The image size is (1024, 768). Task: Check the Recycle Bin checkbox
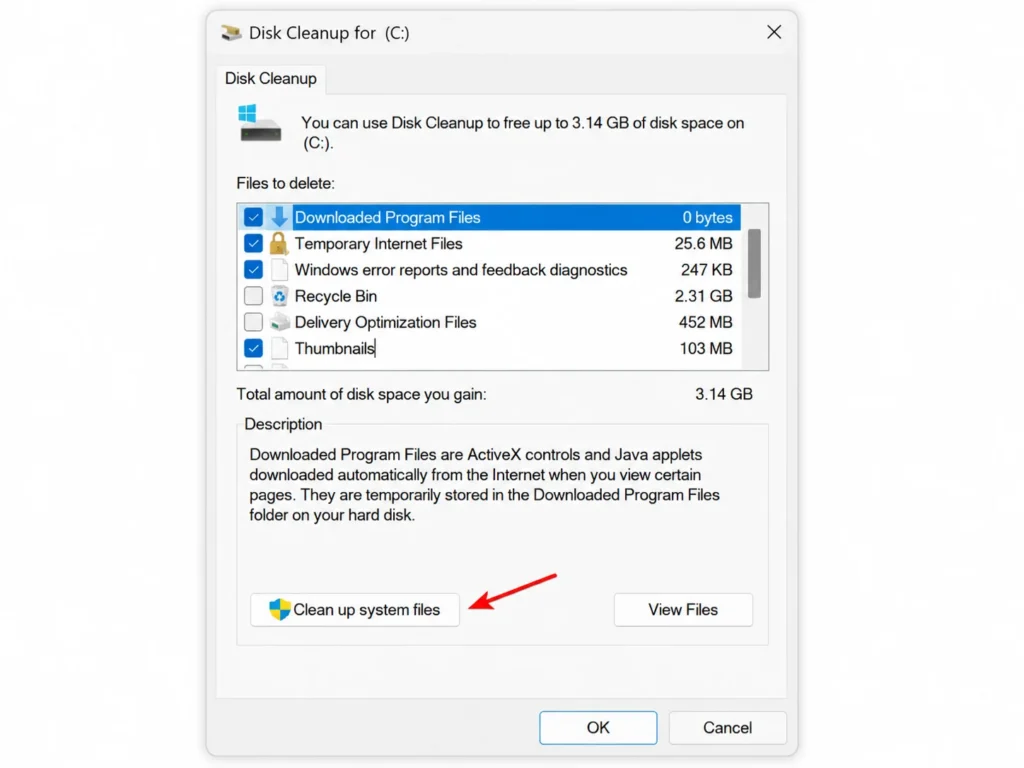(253, 296)
